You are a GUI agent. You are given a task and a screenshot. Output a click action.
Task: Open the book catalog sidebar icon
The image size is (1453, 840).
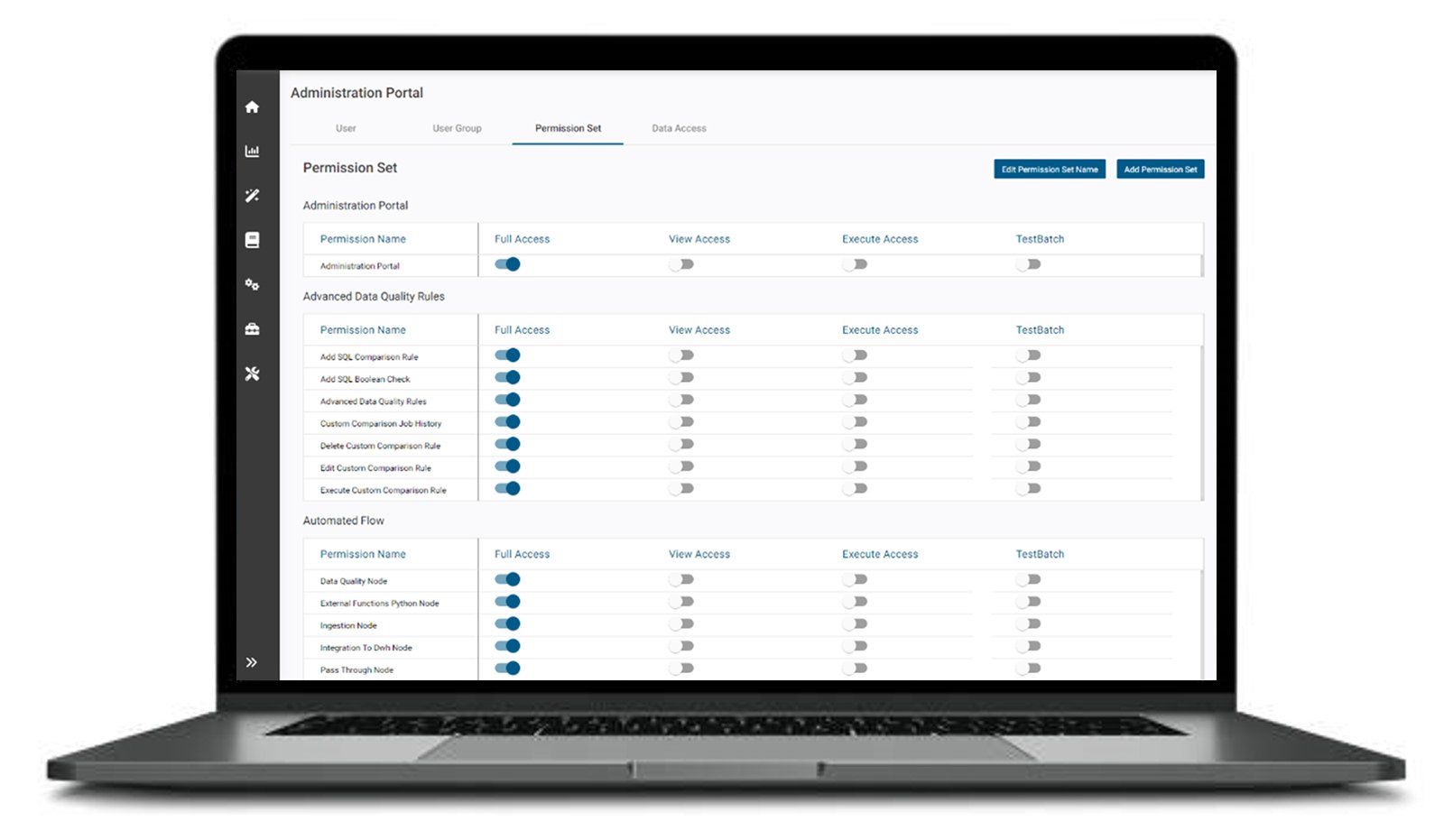coord(252,240)
